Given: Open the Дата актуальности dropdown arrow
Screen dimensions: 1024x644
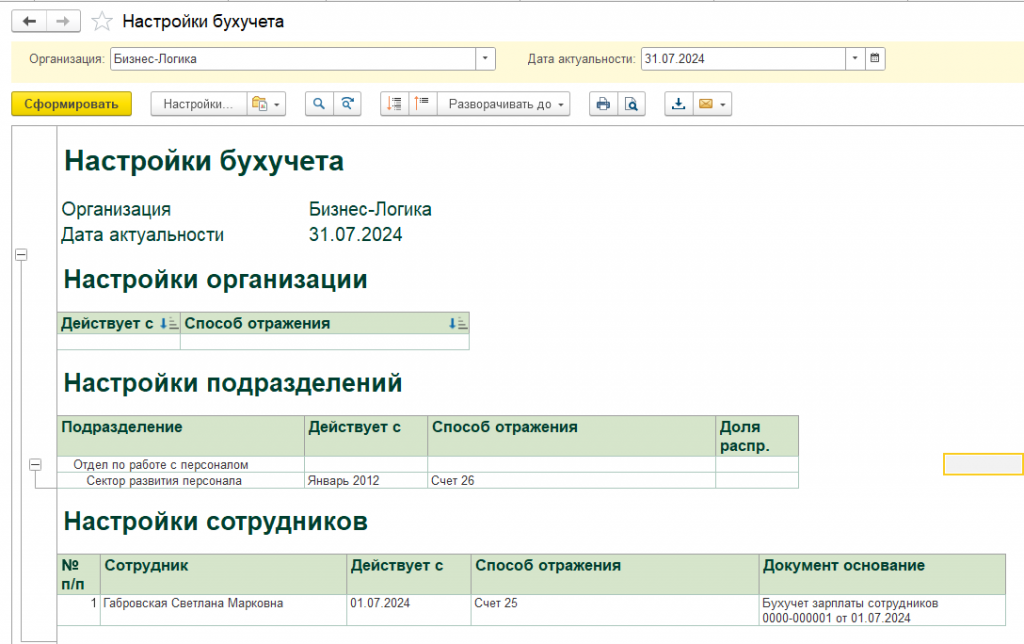Looking at the screenshot, I should pyautogui.click(x=855, y=59).
